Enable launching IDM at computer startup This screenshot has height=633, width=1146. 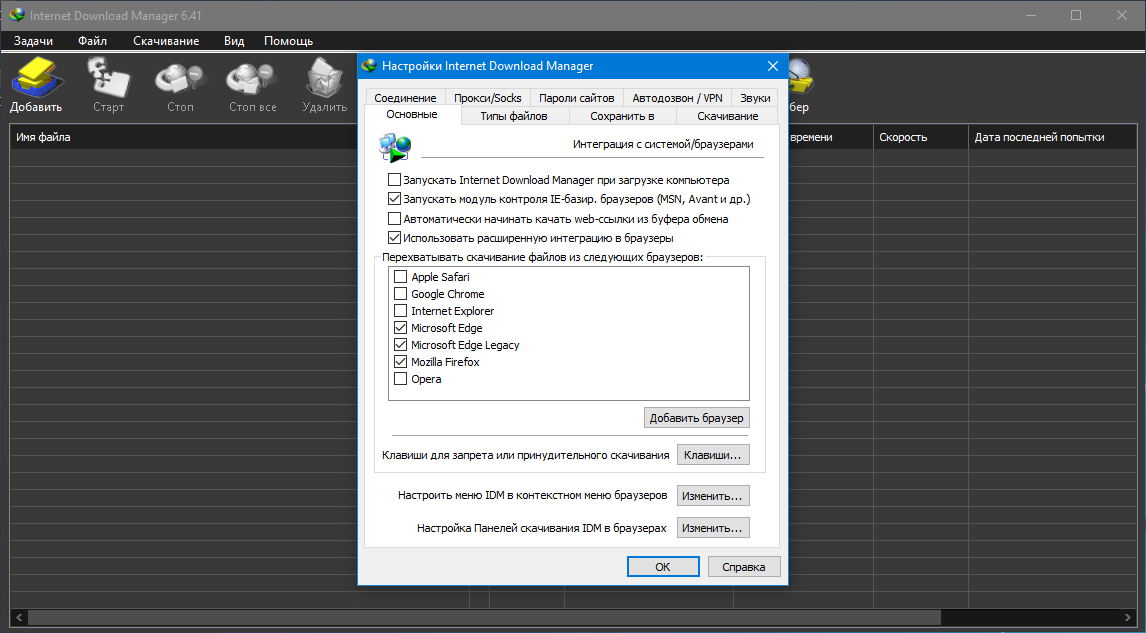393,180
